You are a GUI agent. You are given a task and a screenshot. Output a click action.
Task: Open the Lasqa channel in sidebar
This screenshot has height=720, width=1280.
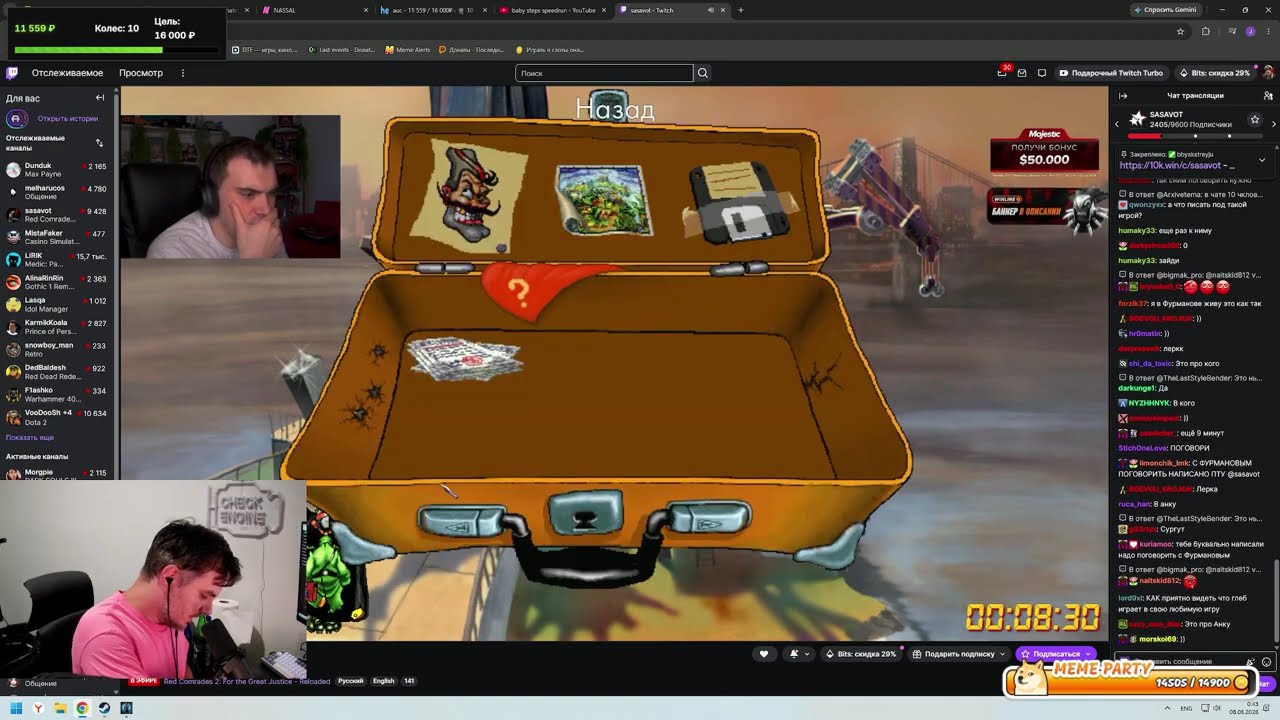click(57, 305)
